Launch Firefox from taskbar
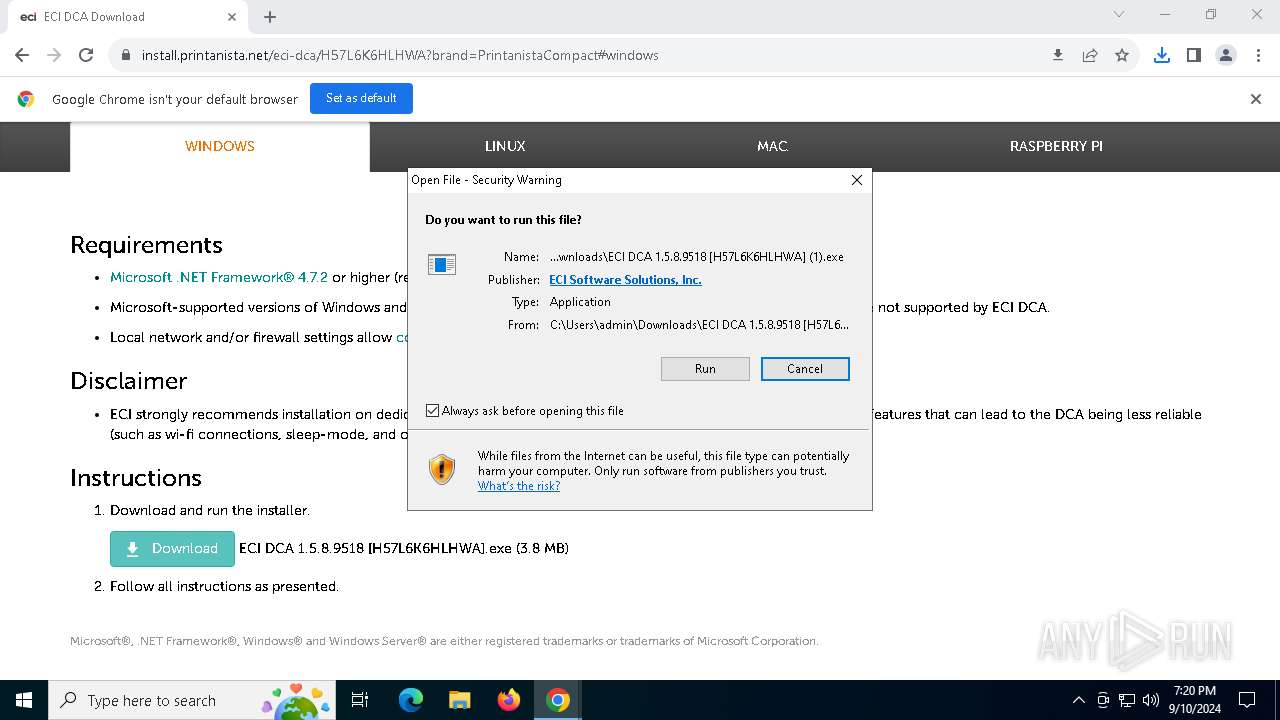The height and width of the screenshot is (720, 1280). click(x=509, y=700)
